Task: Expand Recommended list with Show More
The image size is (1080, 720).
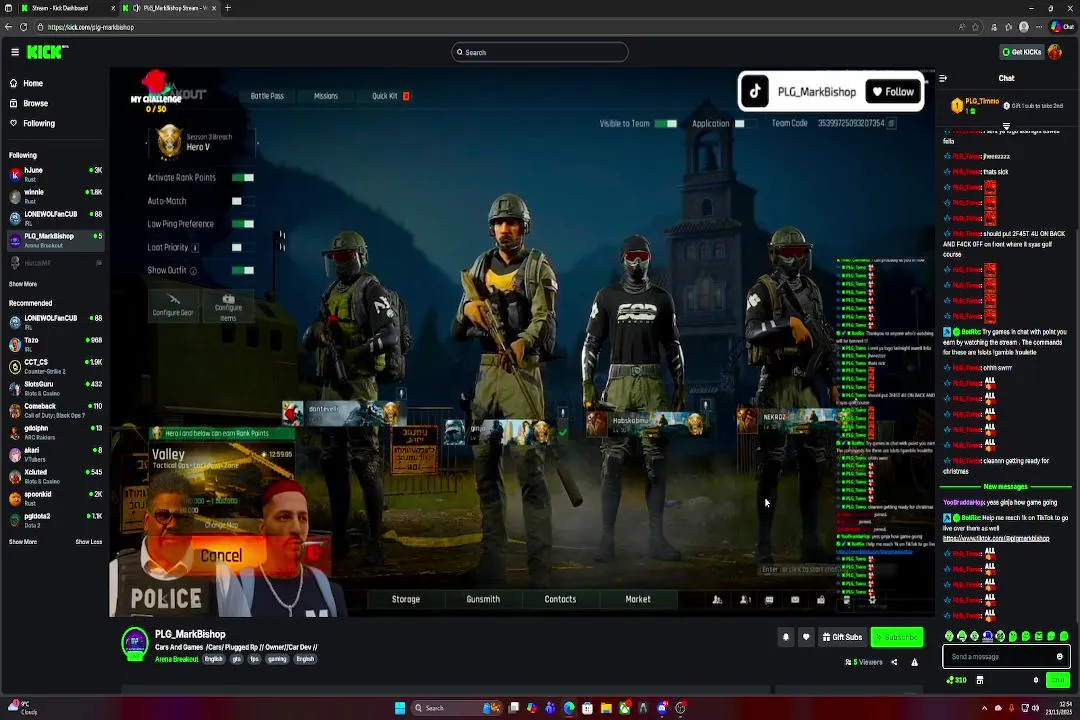Action: 23,542
